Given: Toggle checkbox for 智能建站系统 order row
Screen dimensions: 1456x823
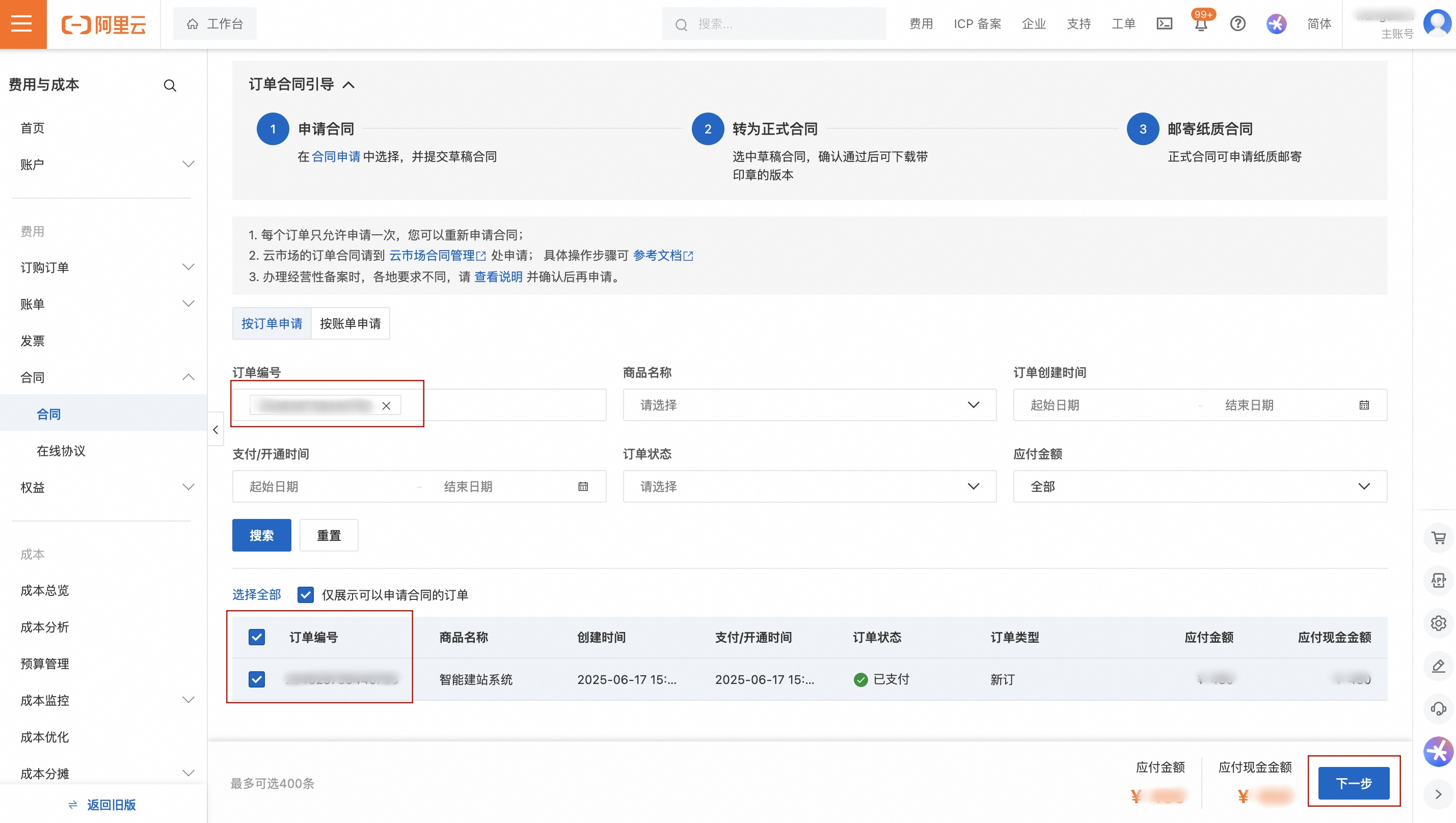Looking at the screenshot, I should pos(257,679).
